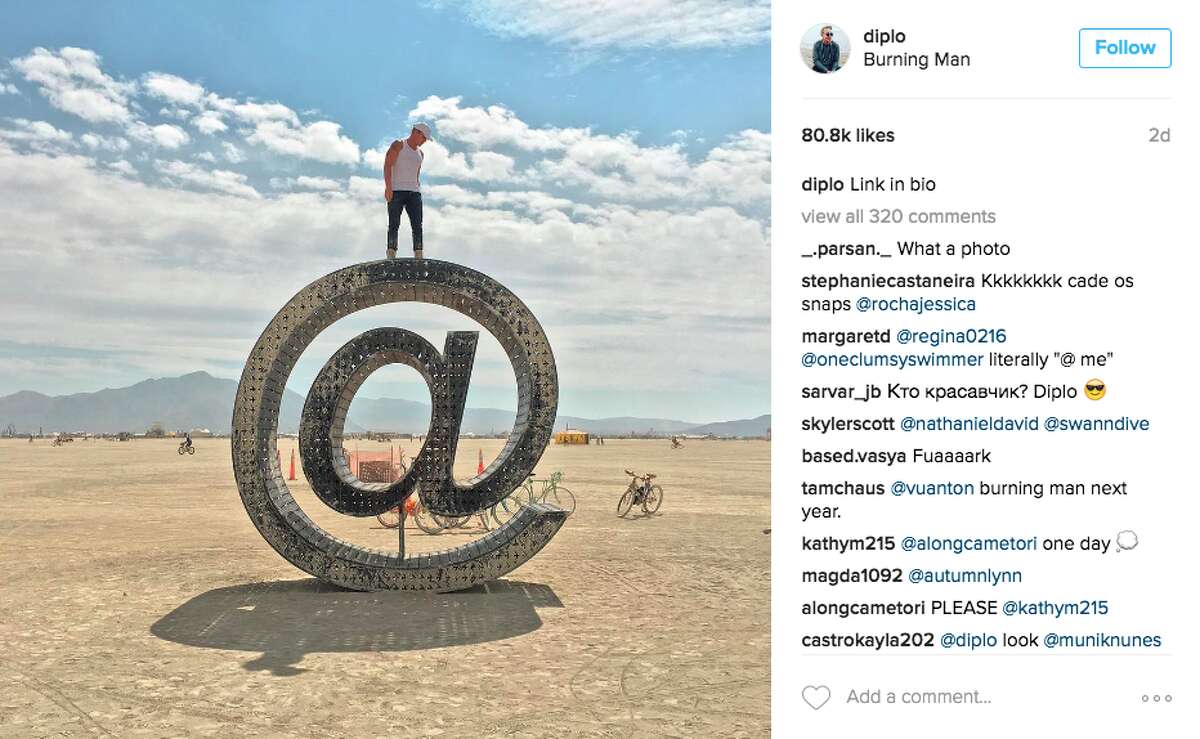
Task: Visit commenter margaretd's profile
Action: [x=846, y=336]
